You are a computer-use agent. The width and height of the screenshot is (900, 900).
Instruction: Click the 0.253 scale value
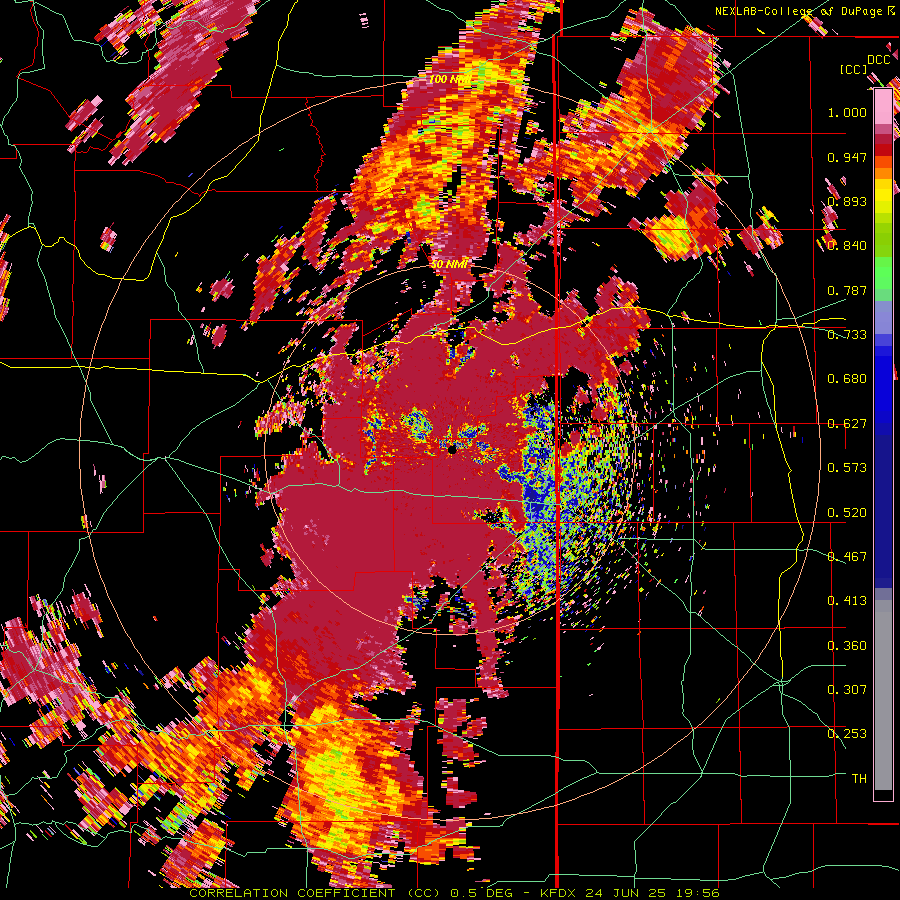point(847,734)
